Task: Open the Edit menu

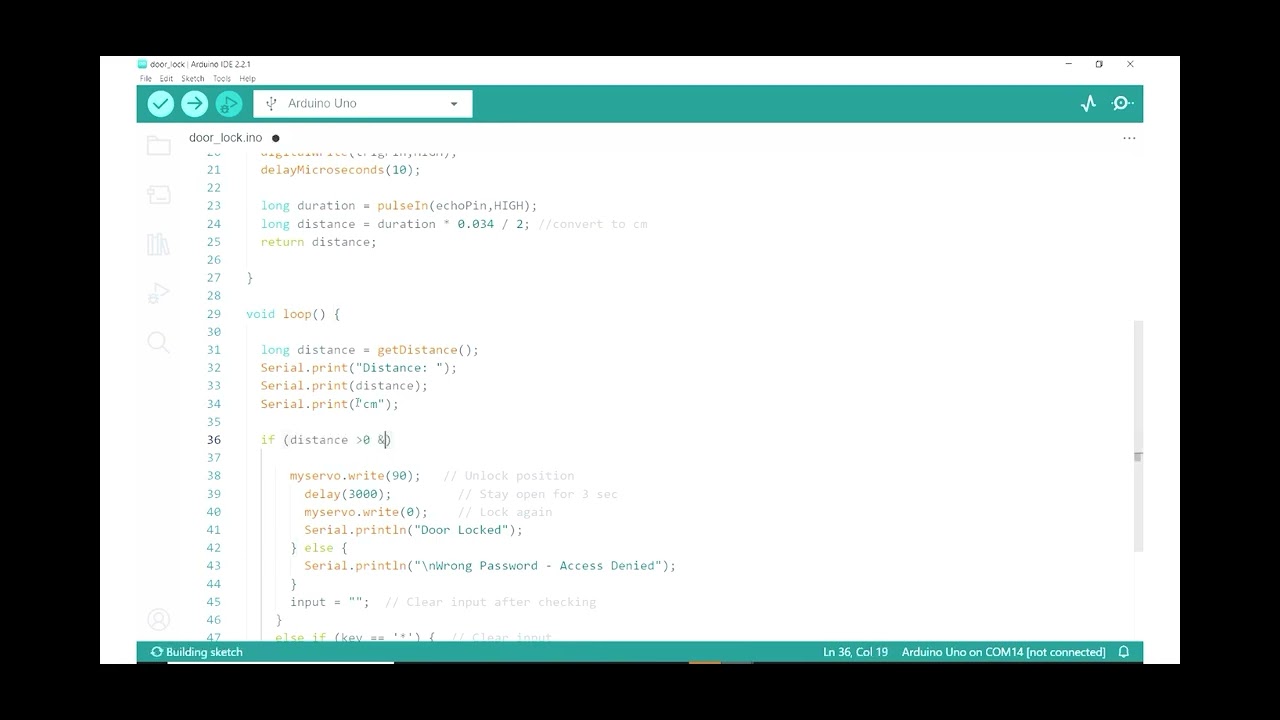Action: [x=166, y=78]
